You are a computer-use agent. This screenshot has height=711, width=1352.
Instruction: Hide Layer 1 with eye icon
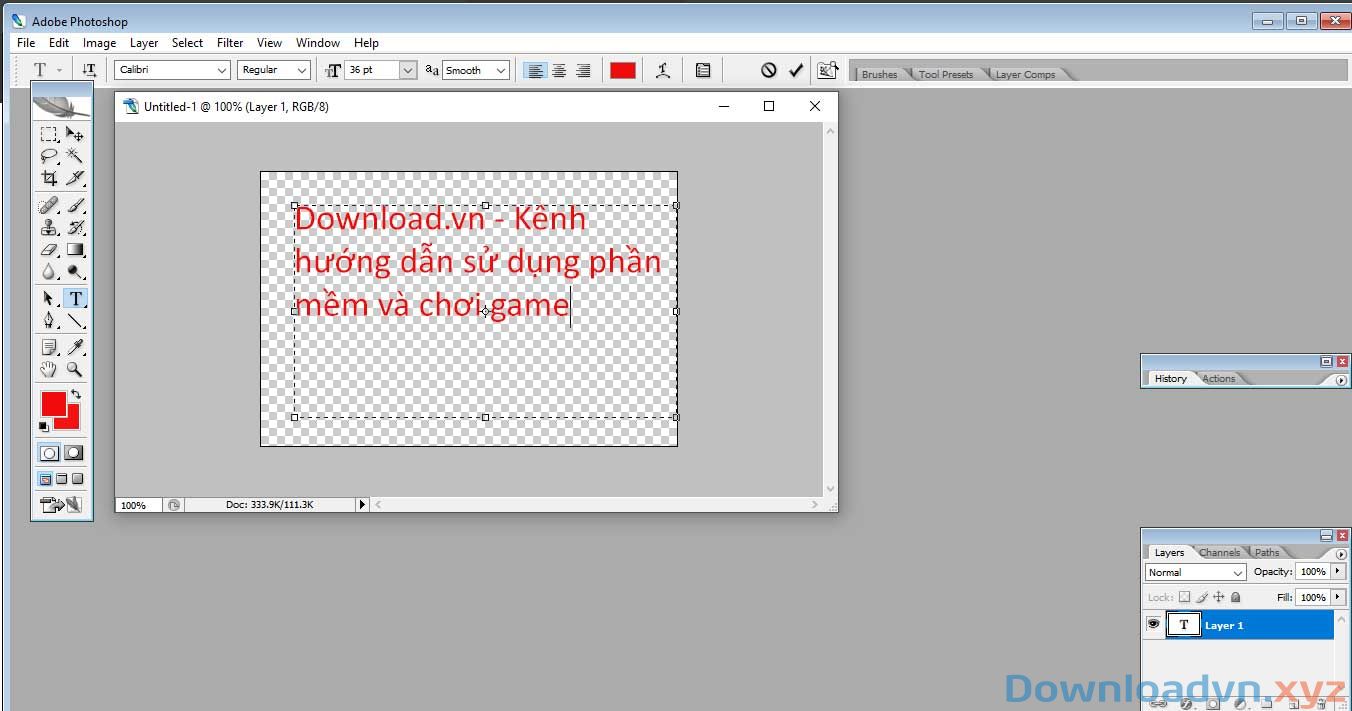[1153, 624]
